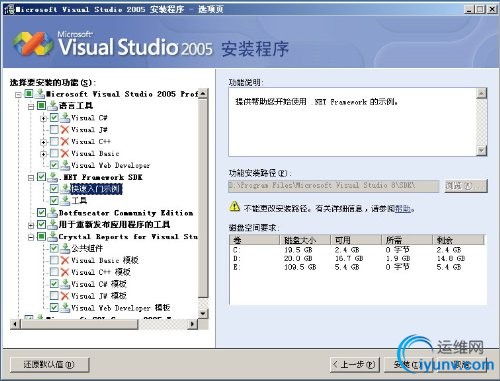Collapse the Microsoft Visual Studio 2005 root node
This screenshot has width=500, height=381.
(x=18, y=95)
